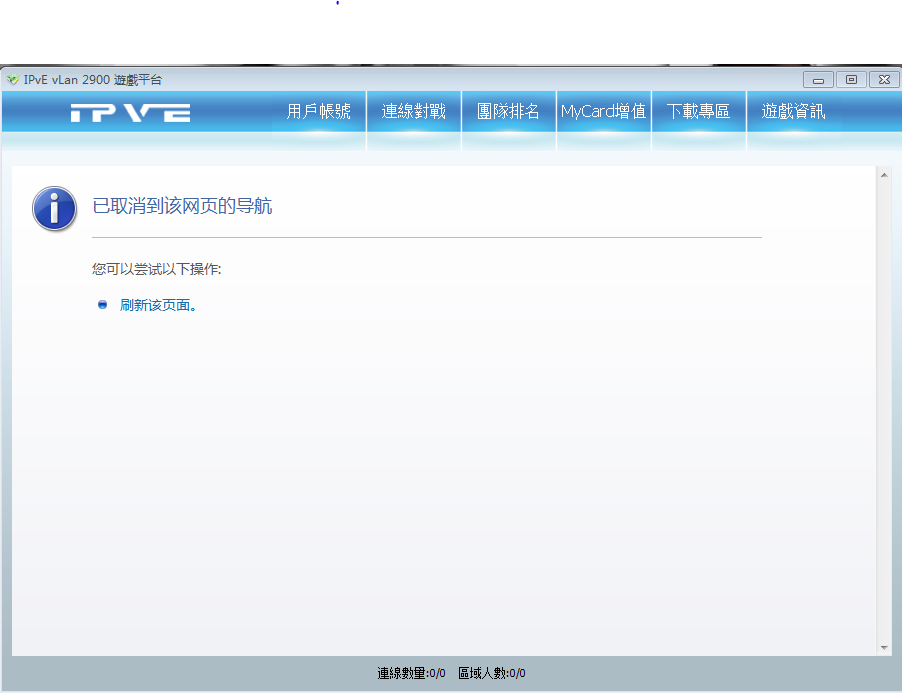Open the 遊戲資訊 tab
The width and height of the screenshot is (902, 693).
click(793, 112)
